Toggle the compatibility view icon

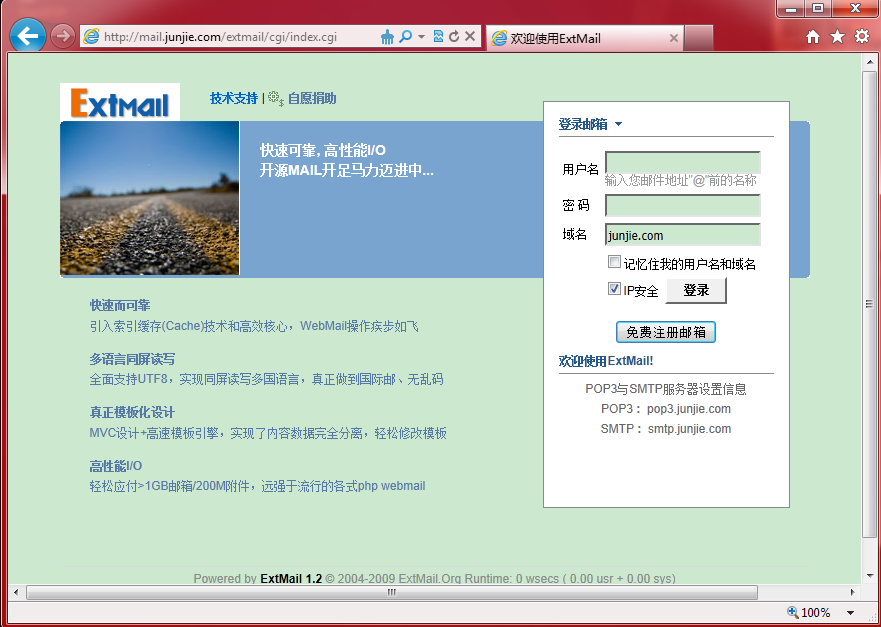tap(439, 37)
